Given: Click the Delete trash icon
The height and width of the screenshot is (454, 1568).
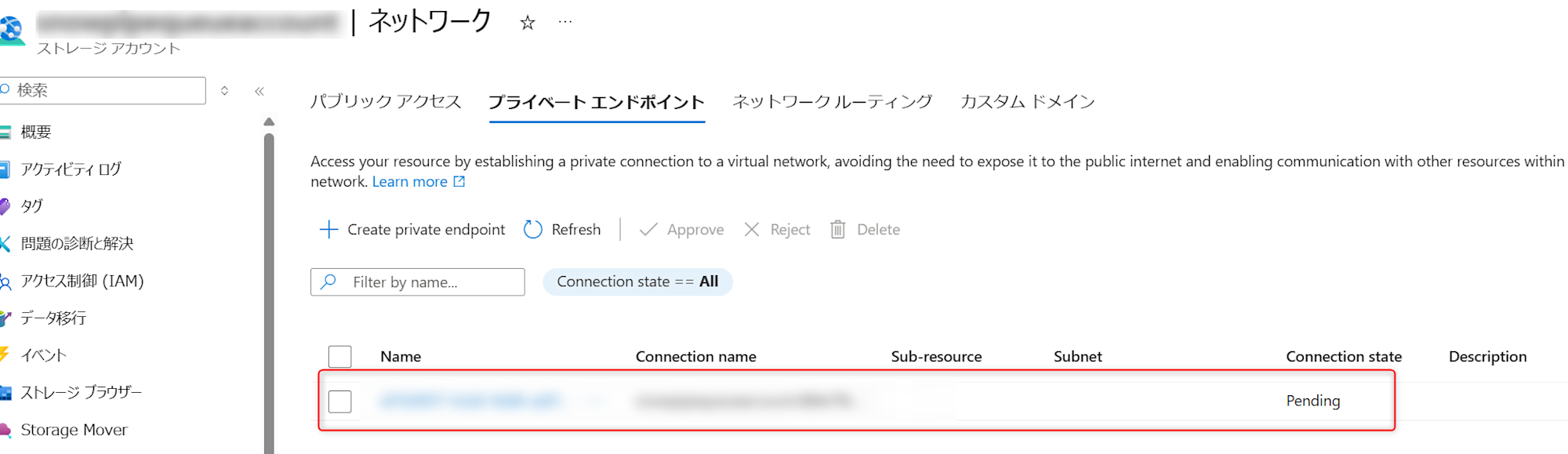Looking at the screenshot, I should pyautogui.click(x=838, y=230).
